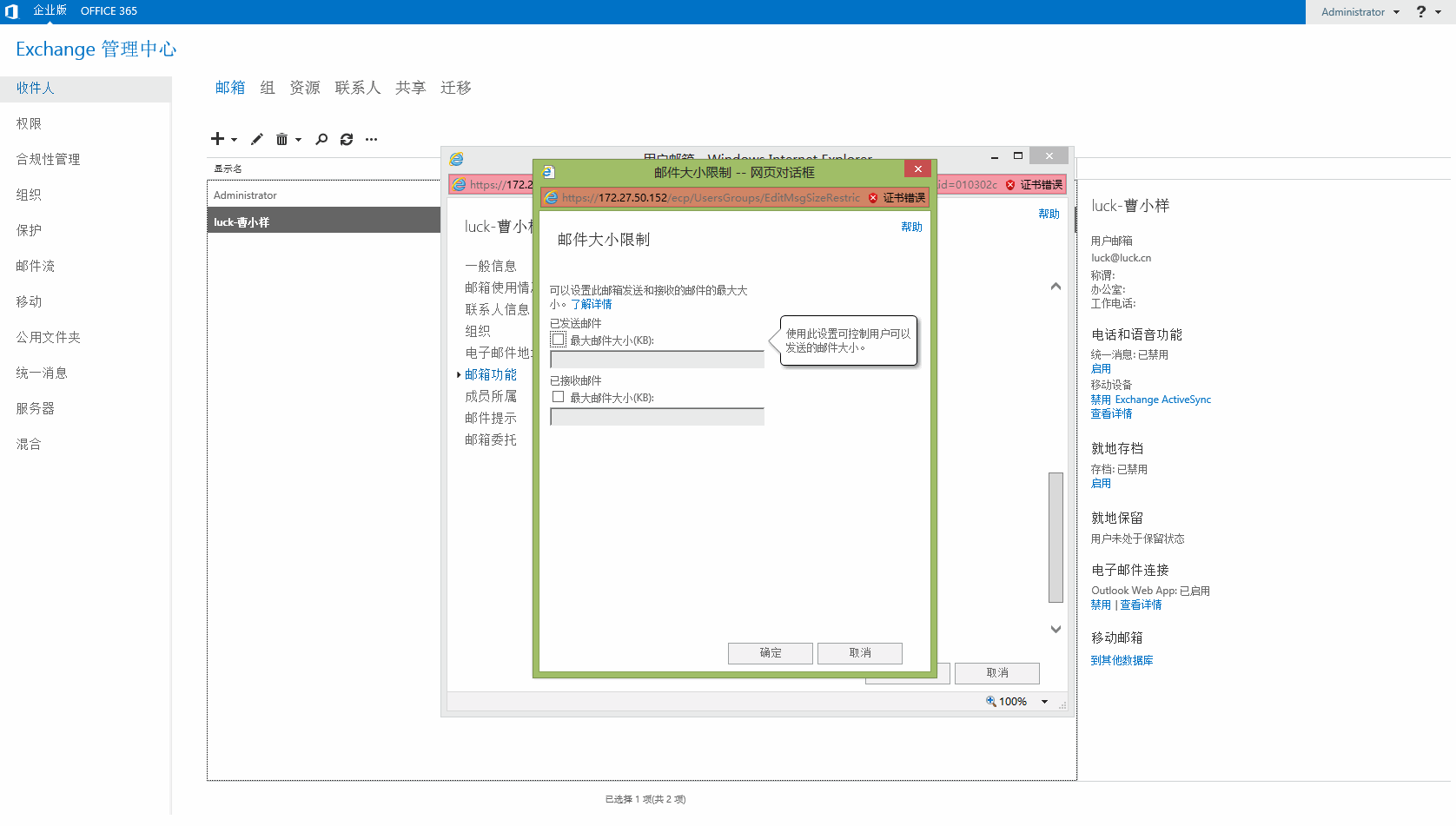The height and width of the screenshot is (826, 1456).
Task: Click the Office logo icon in top bar
Action: point(11,11)
